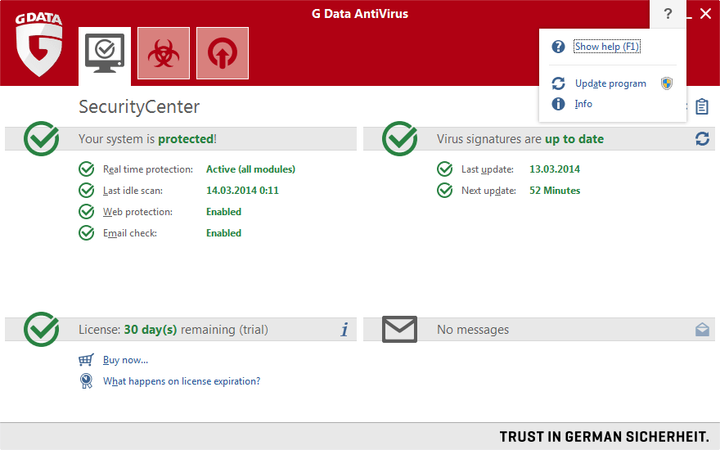720x450 pixels.
Task: Click the large green check beside system protected
Action: tap(41, 139)
